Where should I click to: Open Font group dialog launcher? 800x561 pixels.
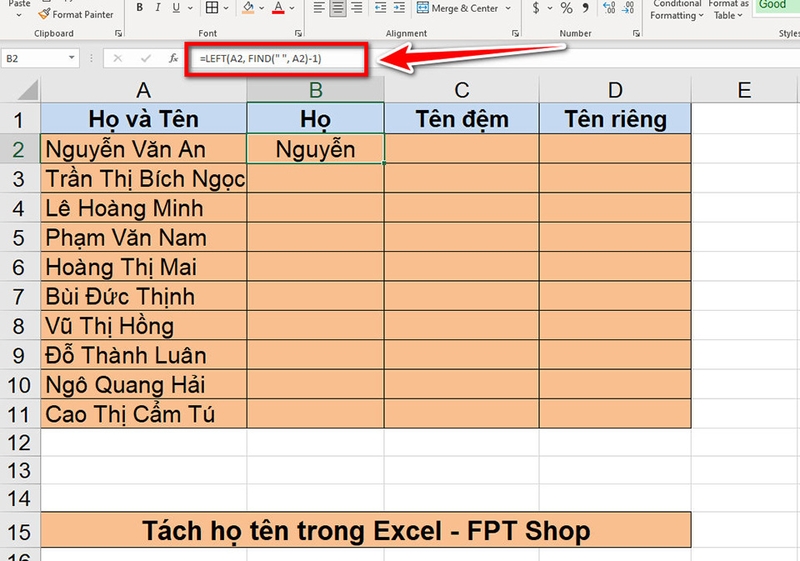[298, 33]
